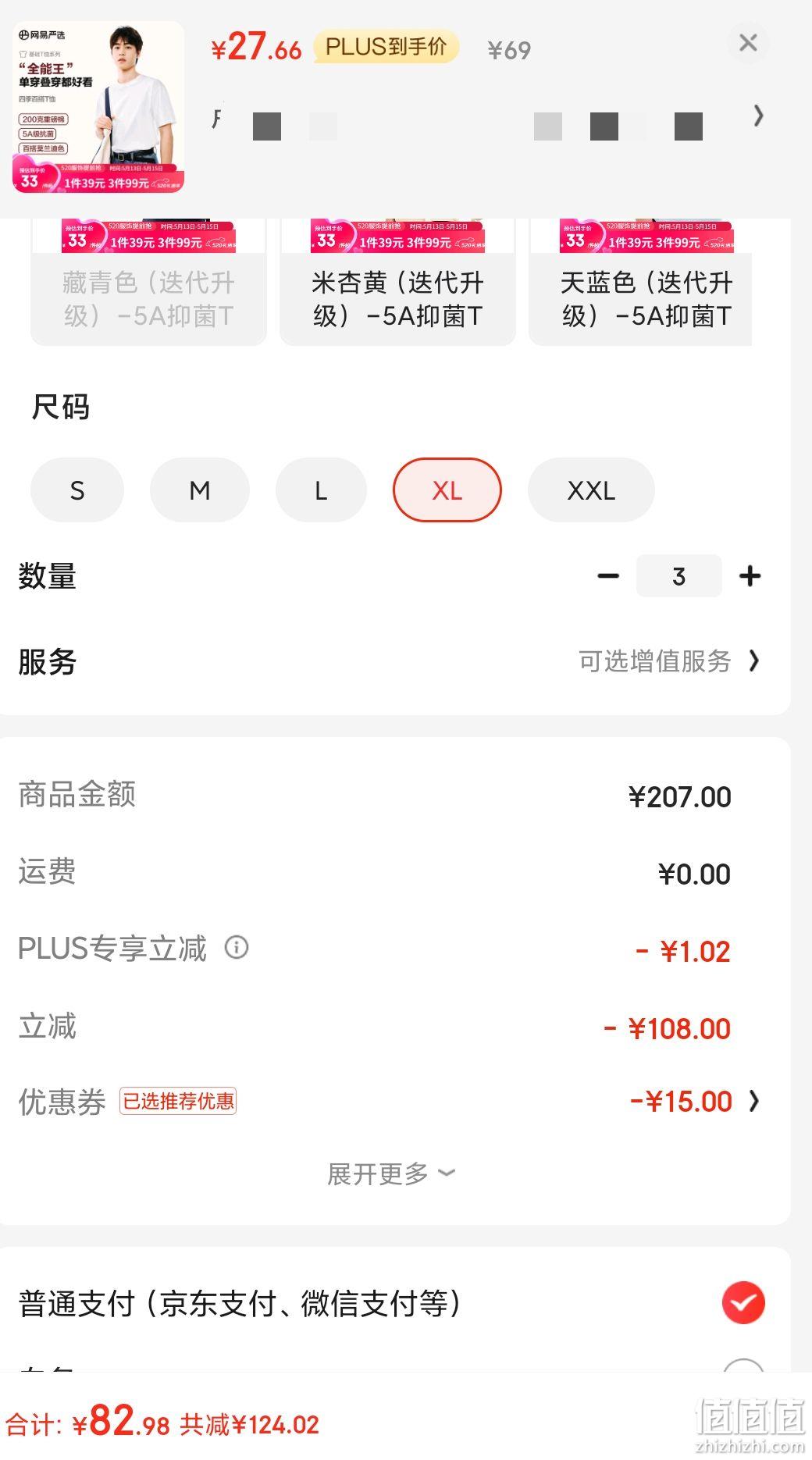Image resolution: width=812 pixels, height=1460 pixels.
Task: Decrease quantity with the minus icon
Action: pyautogui.click(x=608, y=576)
